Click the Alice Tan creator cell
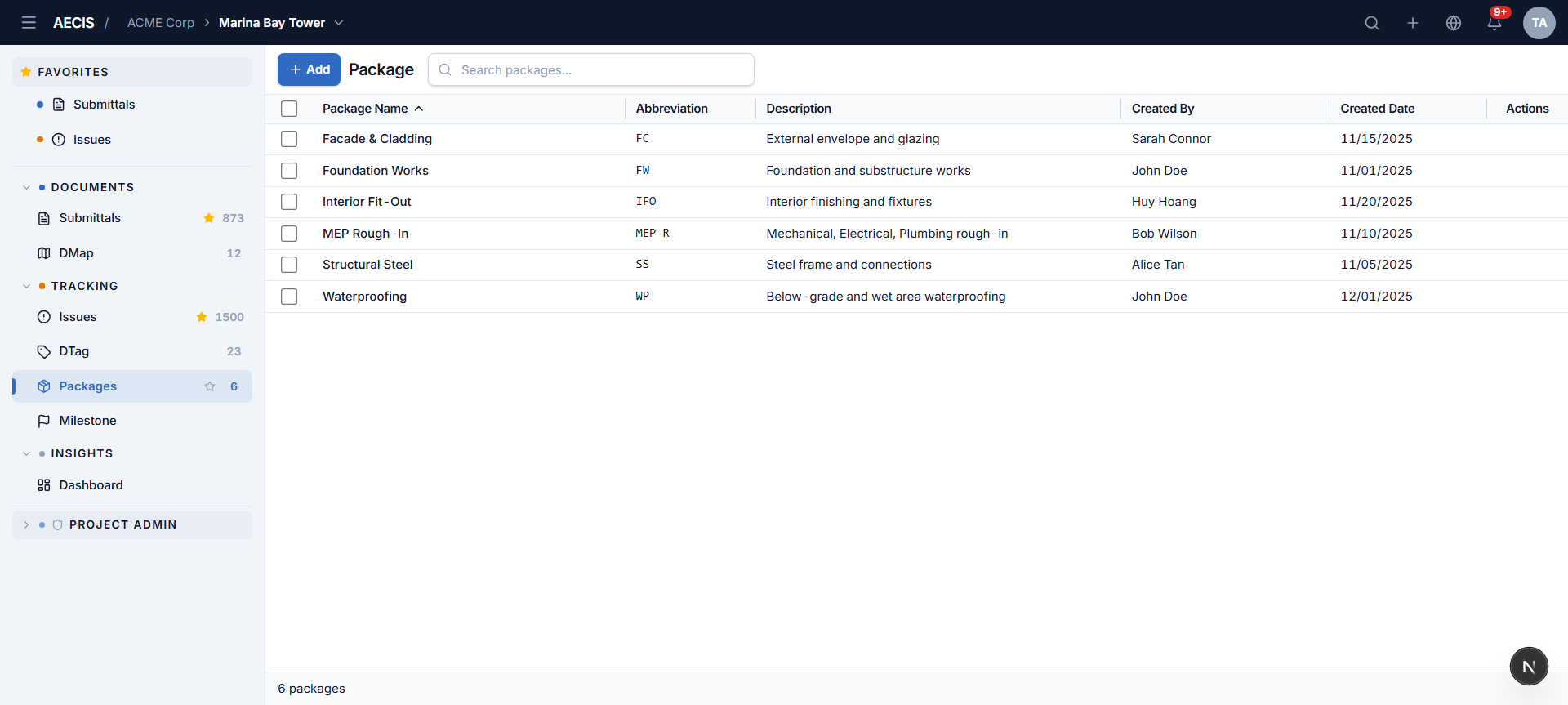The image size is (1568, 705). coord(1158,265)
